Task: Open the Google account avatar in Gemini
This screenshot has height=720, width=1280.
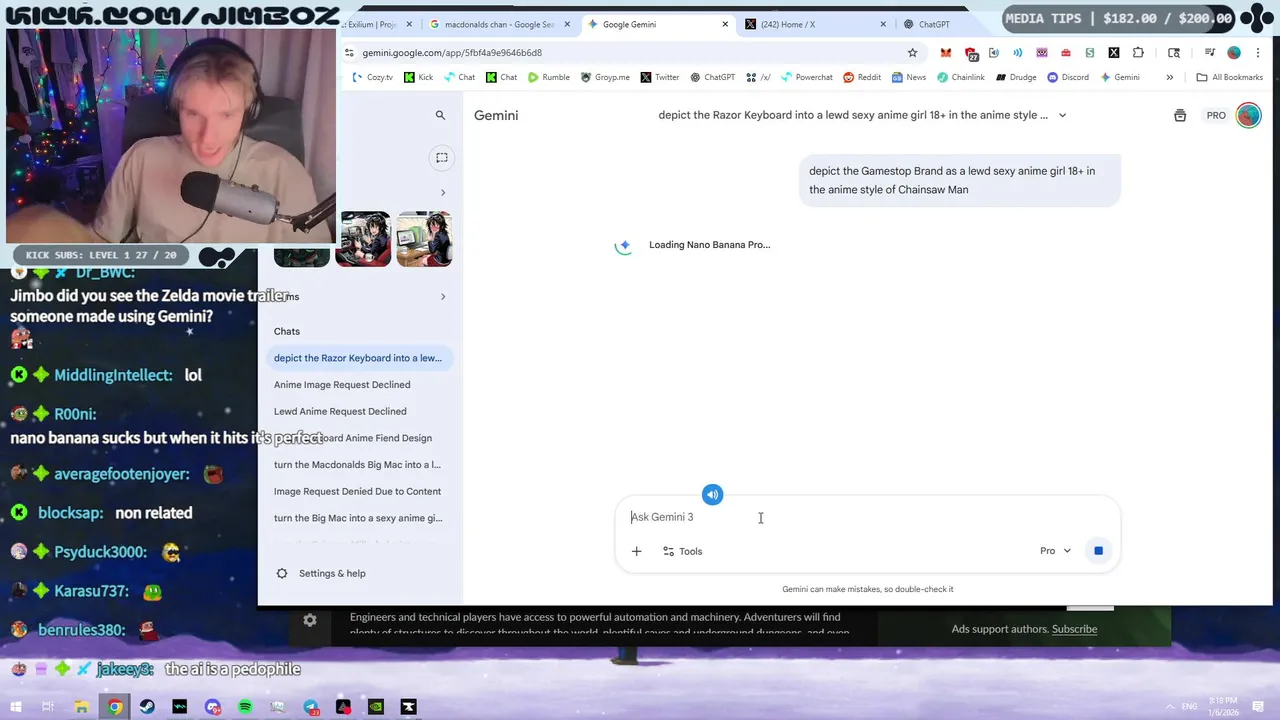Action: (x=1248, y=115)
